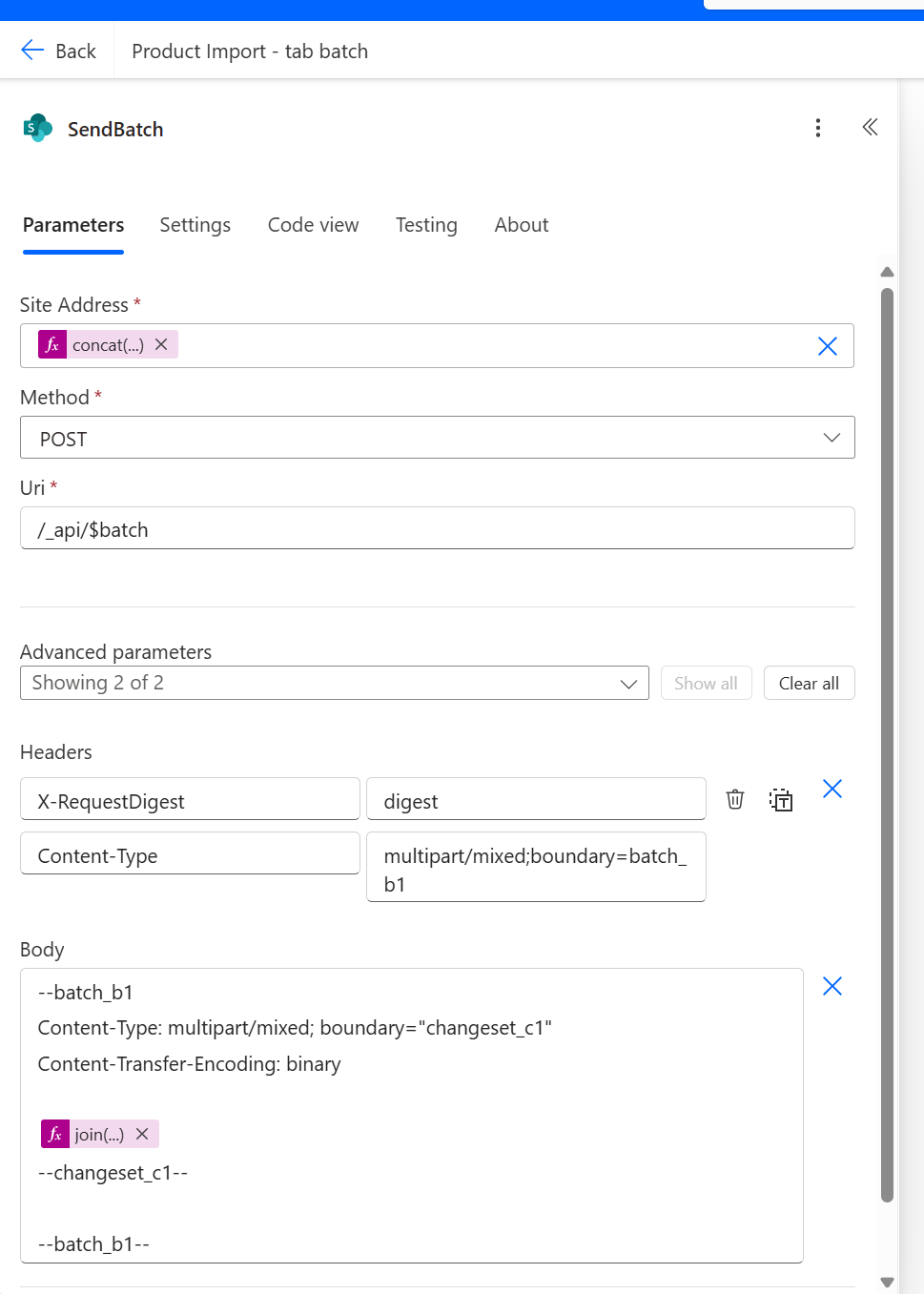Go to the Testing tab
The height and width of the screenshot is (1294, 924).
click(x=426, y=225)
